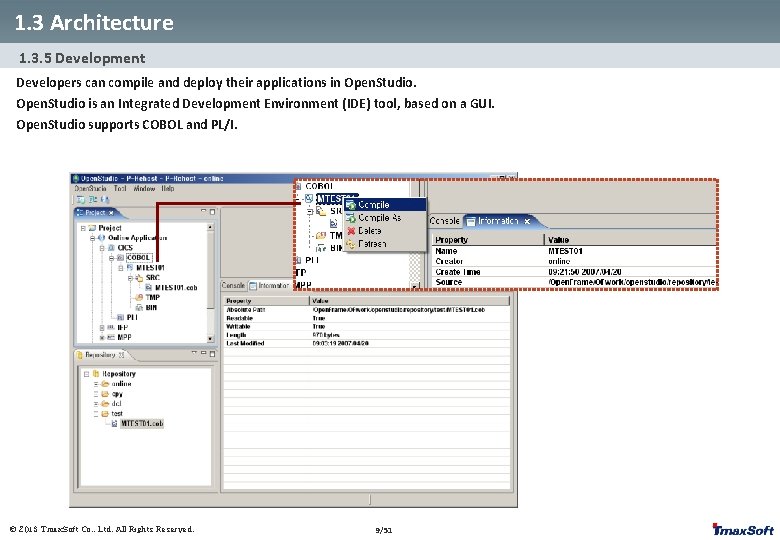Click the Source row in the callout table

575,282
